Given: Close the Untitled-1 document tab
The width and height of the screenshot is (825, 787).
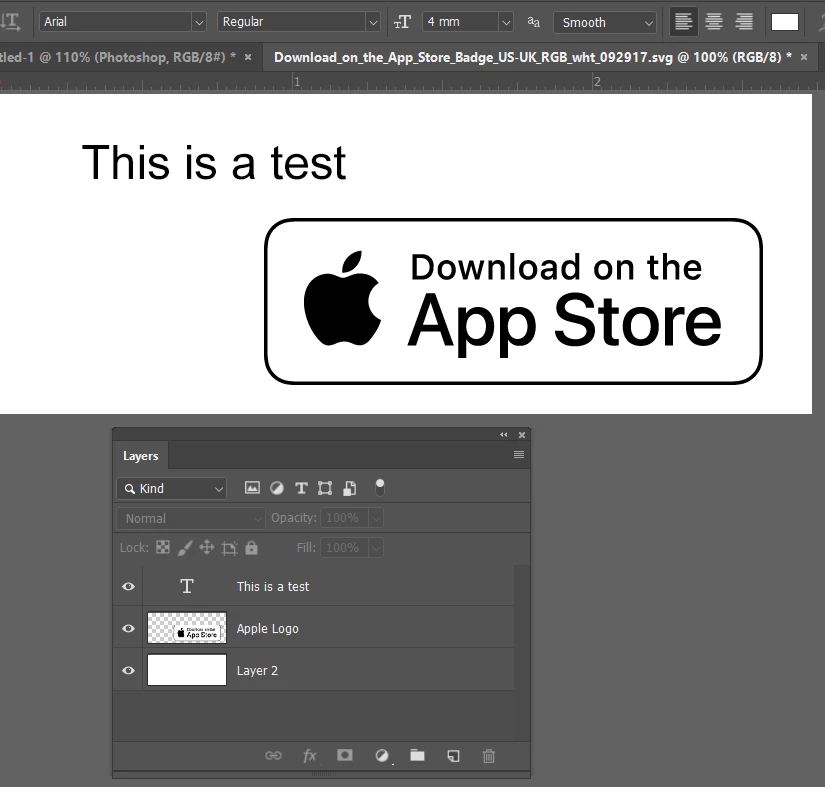Looking at the screenshot, I should pyautogui.click(x=248, y=57).
